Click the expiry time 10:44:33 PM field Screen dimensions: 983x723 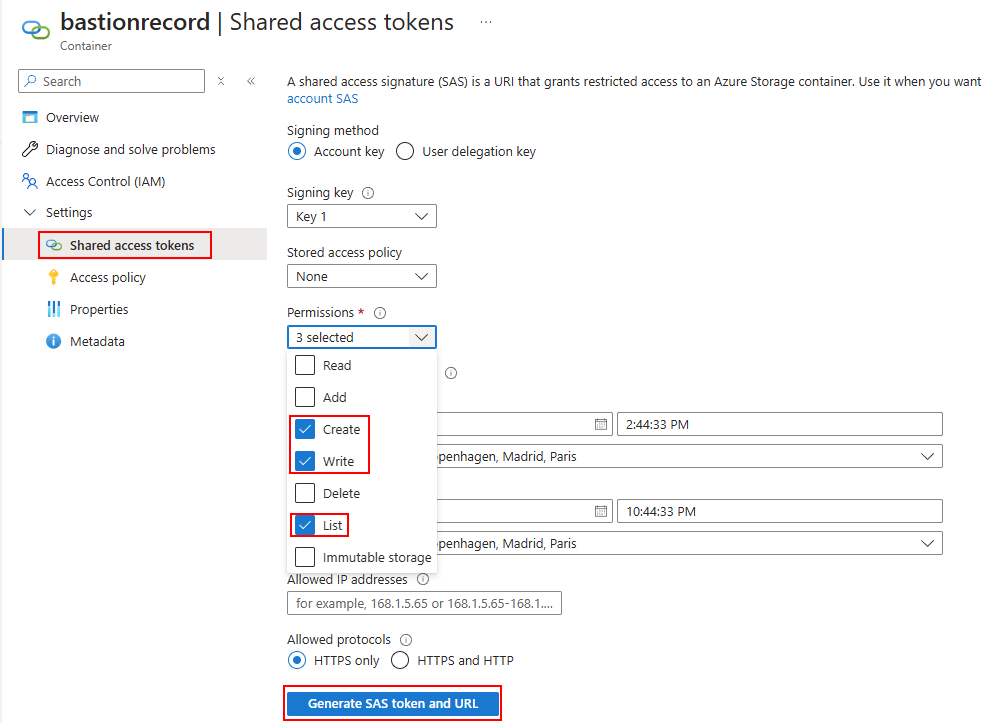[x=780, y=512]
